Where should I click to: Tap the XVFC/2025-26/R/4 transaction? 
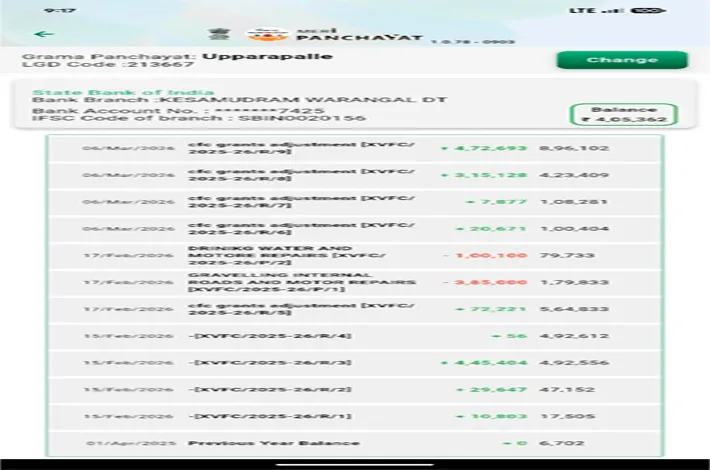[x=354, y=336]
